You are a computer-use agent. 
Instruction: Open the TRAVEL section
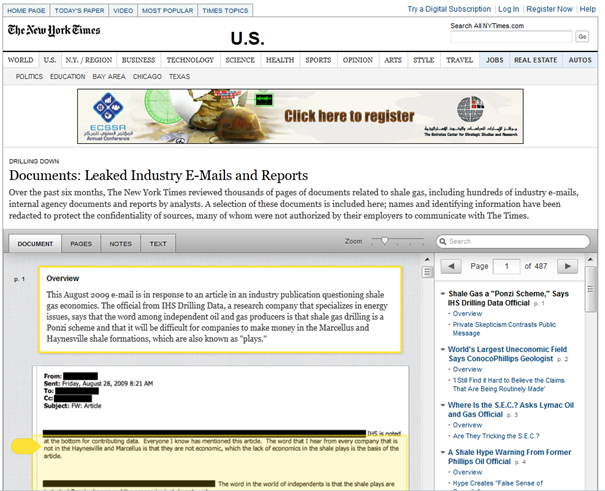click(x=460, y=60)
